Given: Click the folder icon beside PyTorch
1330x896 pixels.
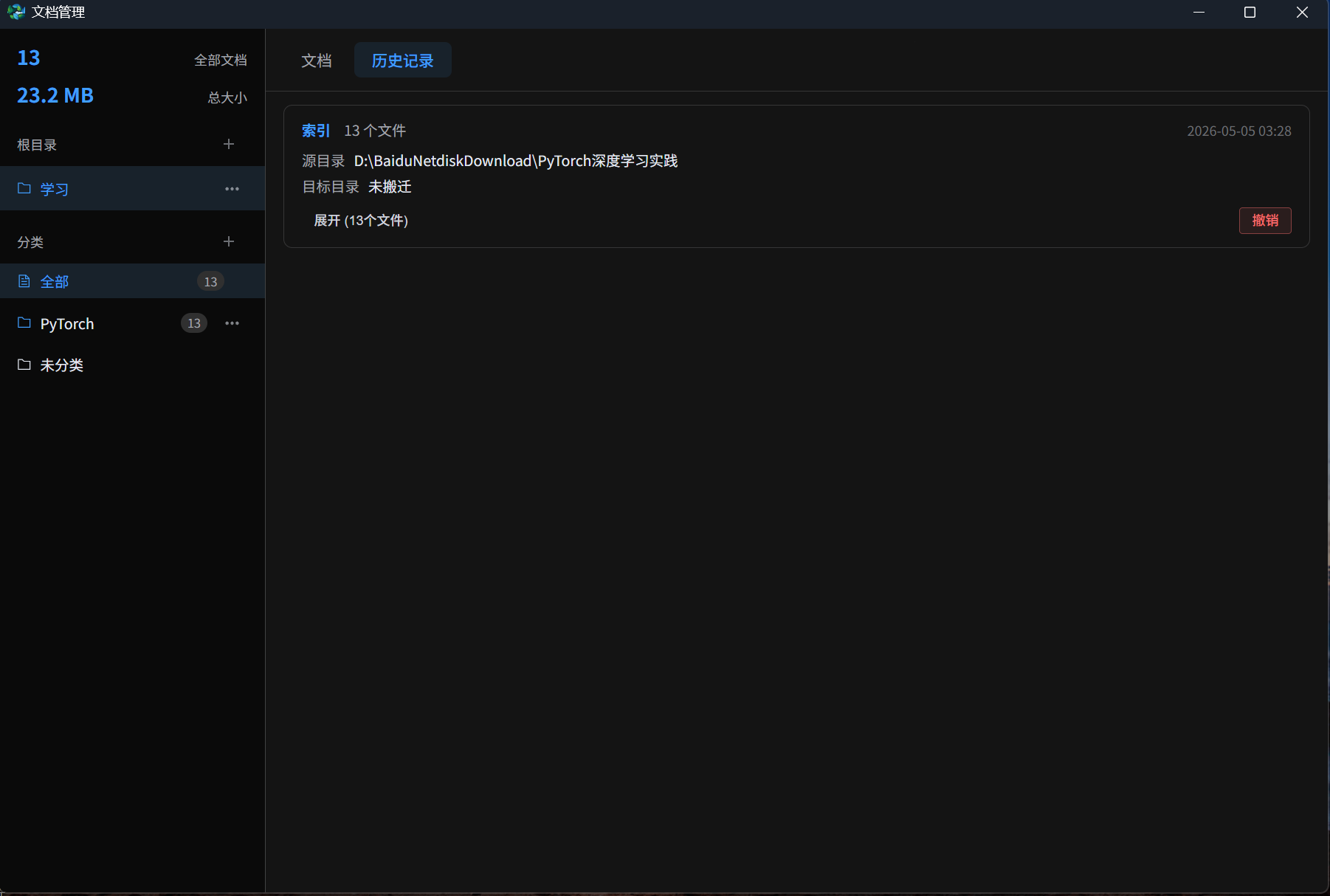Looking at the screenshot, I should coord(24,323).
